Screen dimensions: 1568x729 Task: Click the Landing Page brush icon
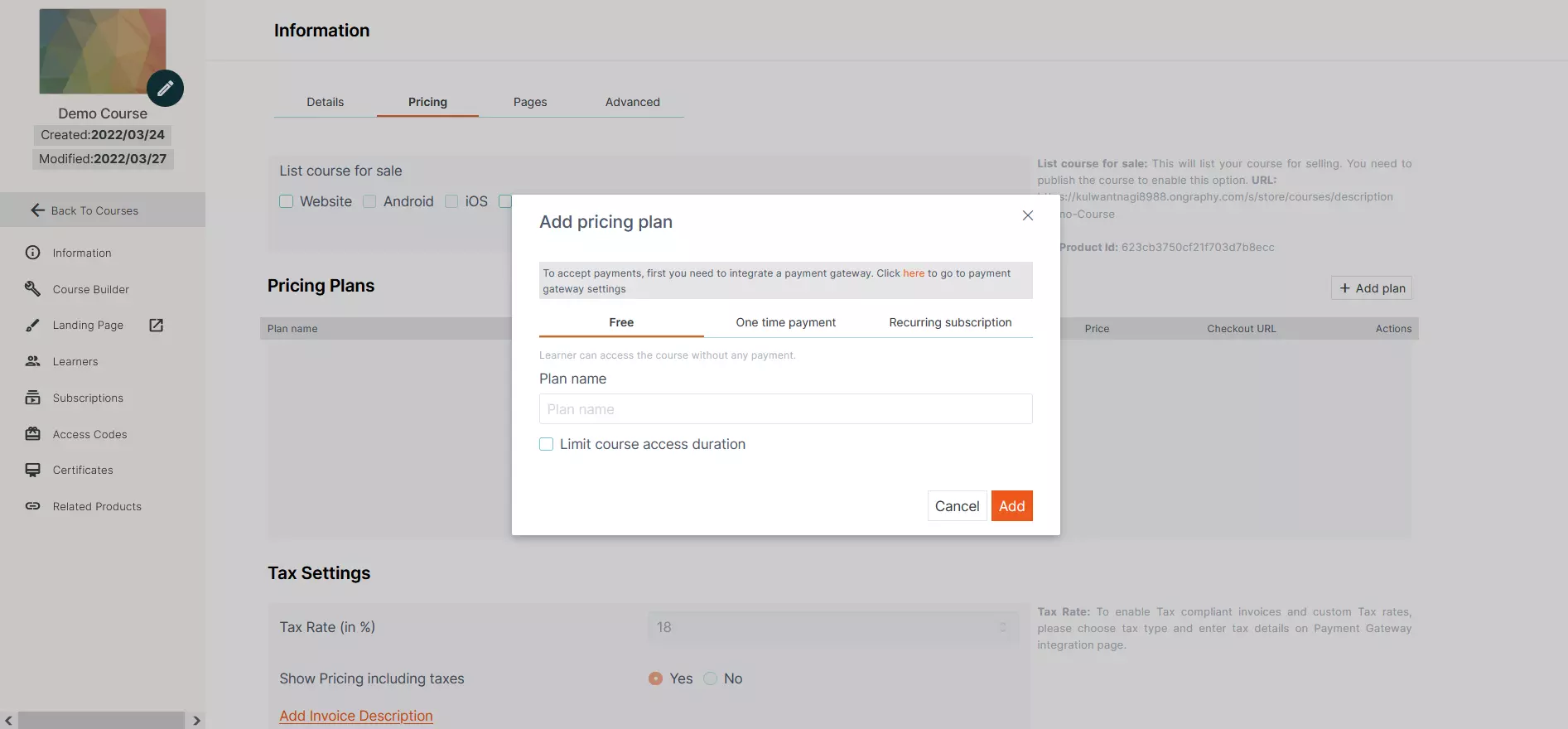[33, 325]
